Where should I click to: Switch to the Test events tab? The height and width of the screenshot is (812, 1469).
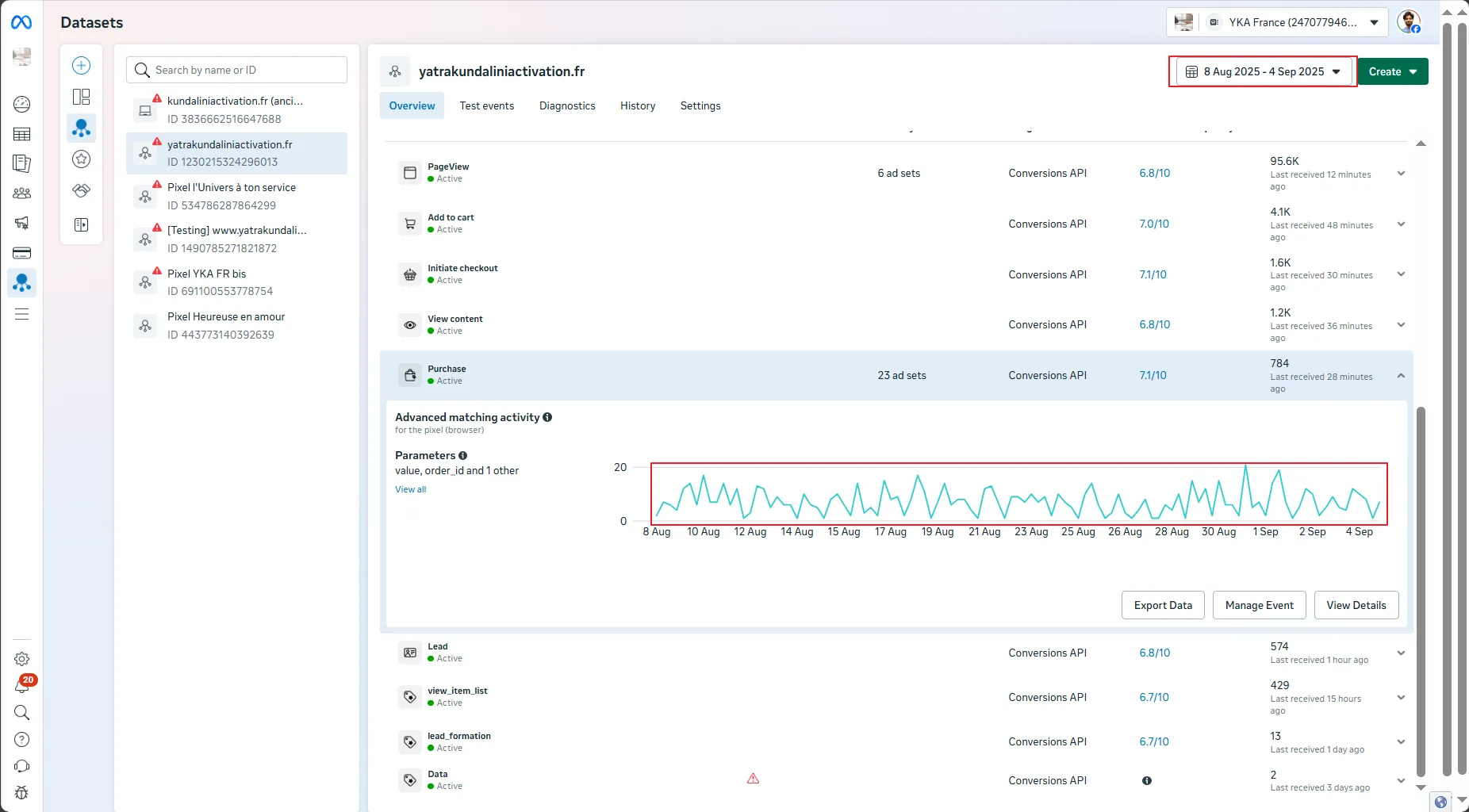486,105
